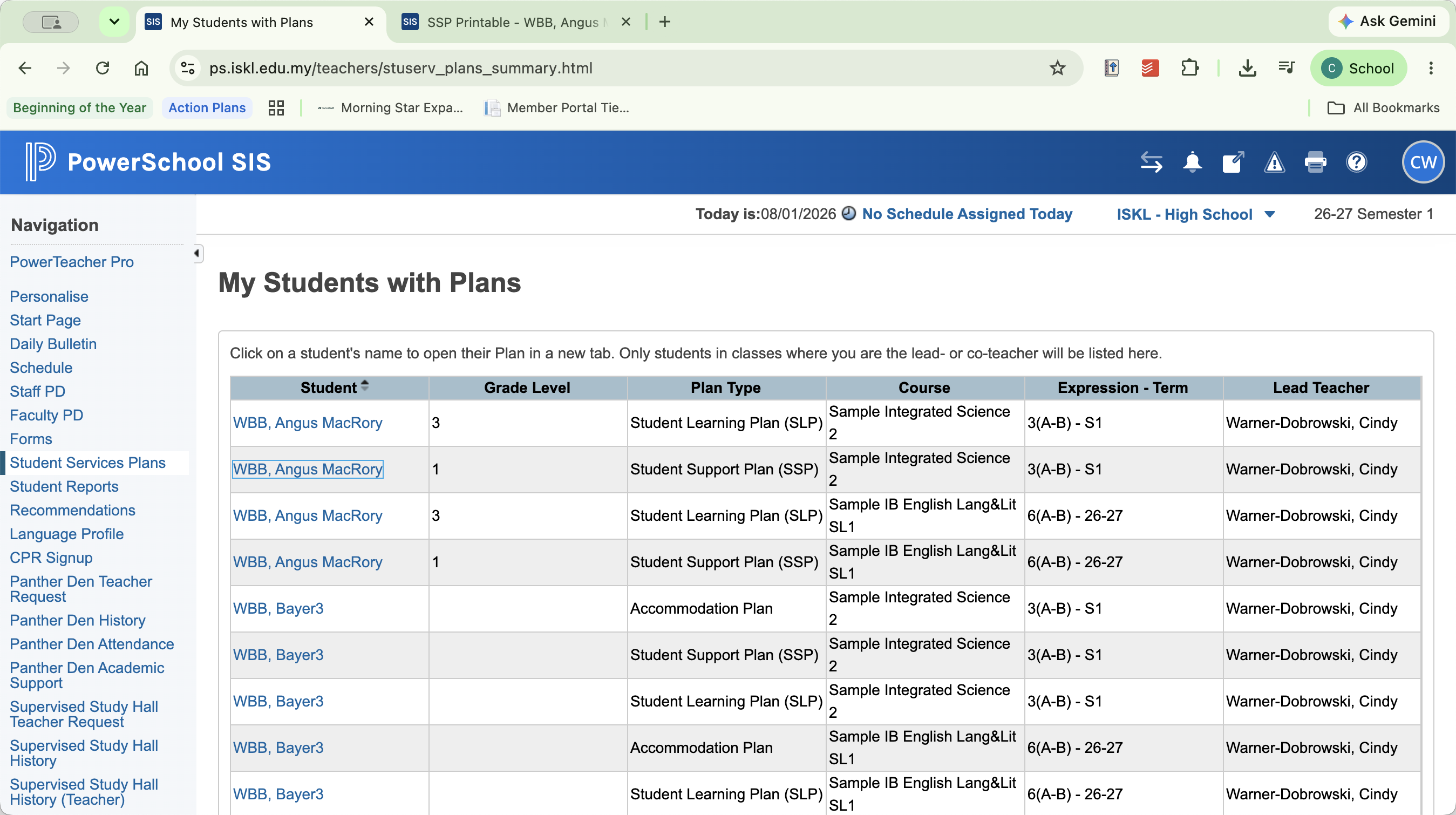Viewport: 1456px width, 815px height.
Task: Expand the tab search chevron
Action: point(114,22)
